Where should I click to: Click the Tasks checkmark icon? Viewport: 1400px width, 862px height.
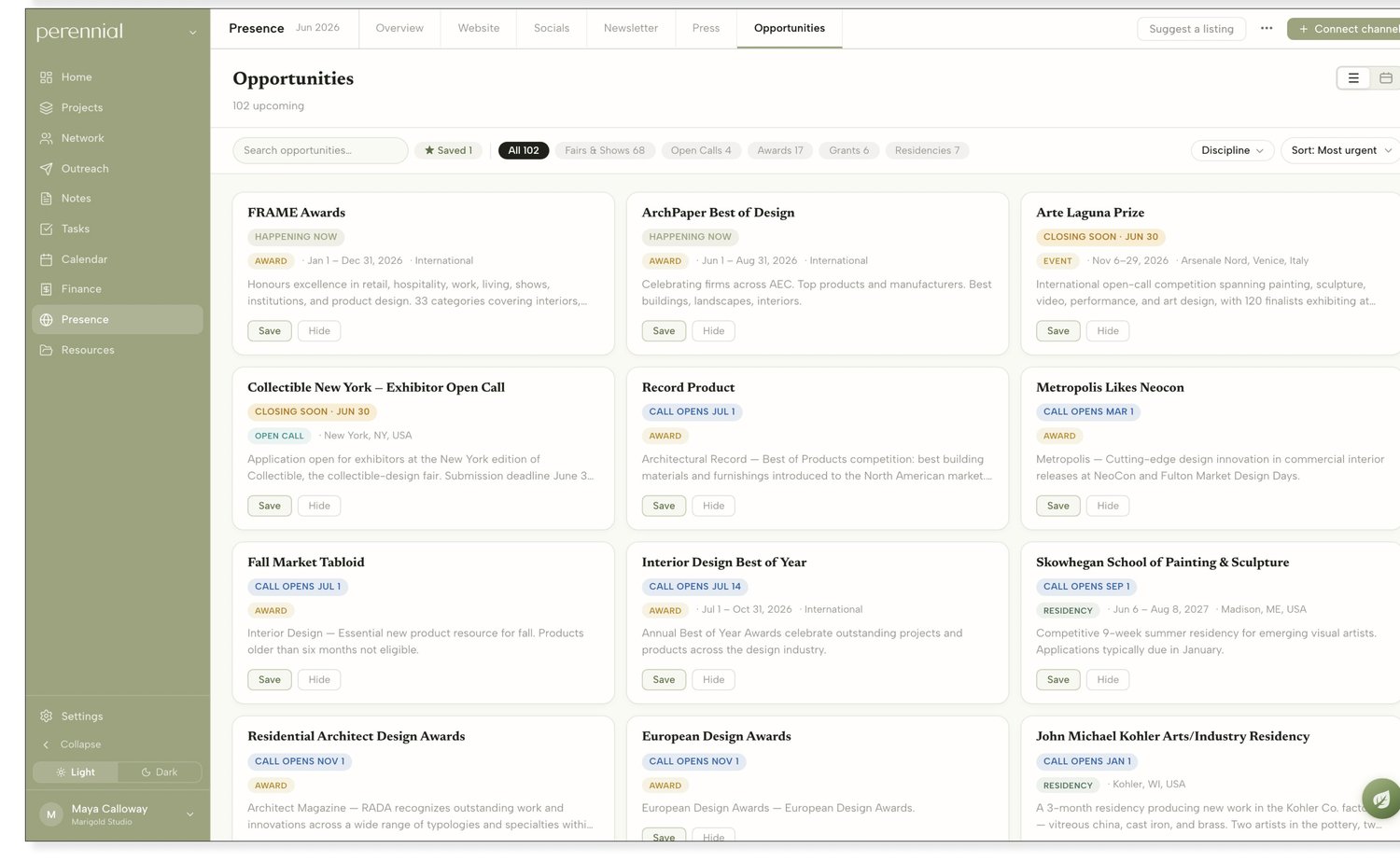click(x=46, y=229)
